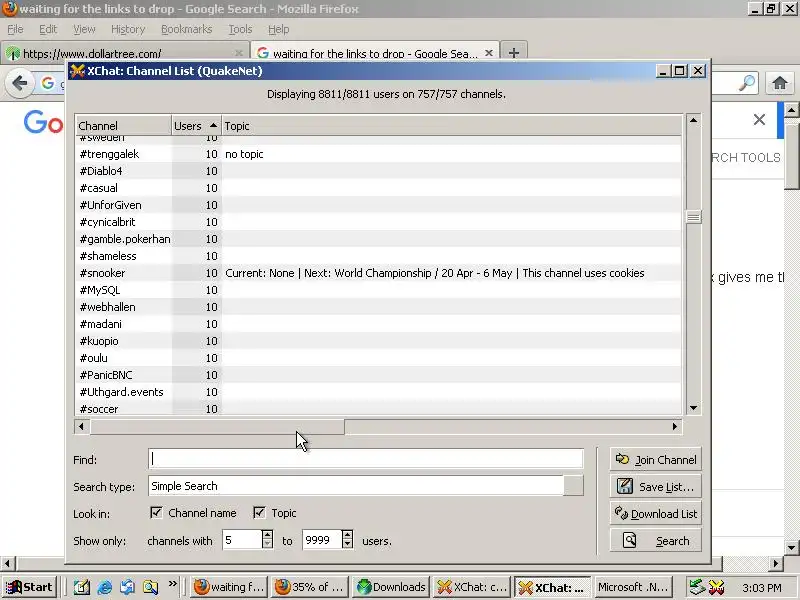Toggle the Channel name checkbox
The image size is (800, 600).
pos(156,513)
